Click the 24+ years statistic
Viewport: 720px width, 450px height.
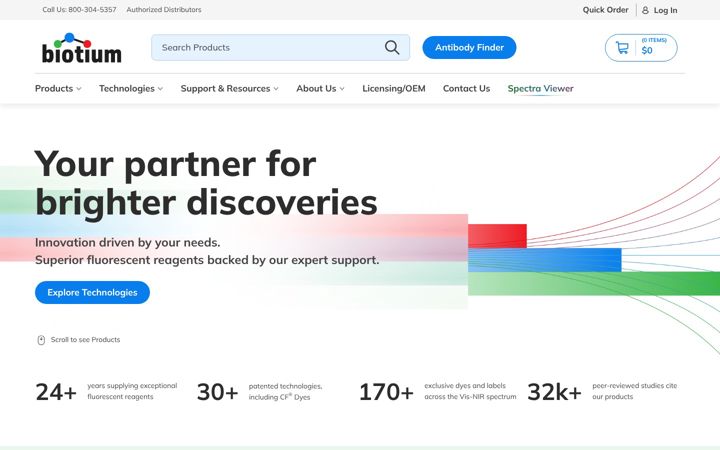pyautogui.click(x=107, y=392)
